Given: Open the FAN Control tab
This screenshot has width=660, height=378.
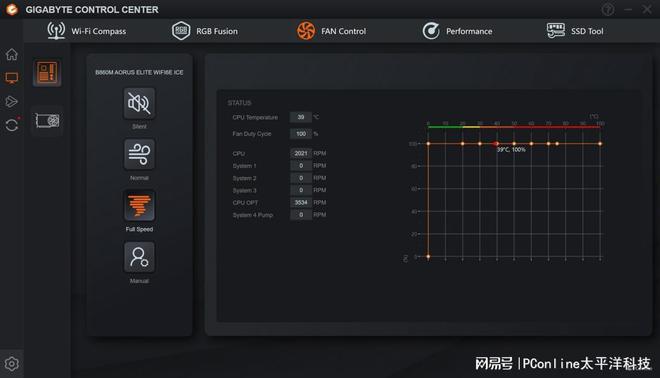Looking at the screenshot, I should [x=331, y=31].
